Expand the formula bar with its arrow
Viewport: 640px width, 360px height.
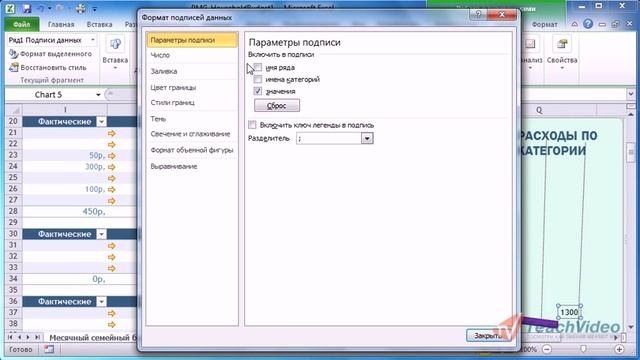(631, 95)
